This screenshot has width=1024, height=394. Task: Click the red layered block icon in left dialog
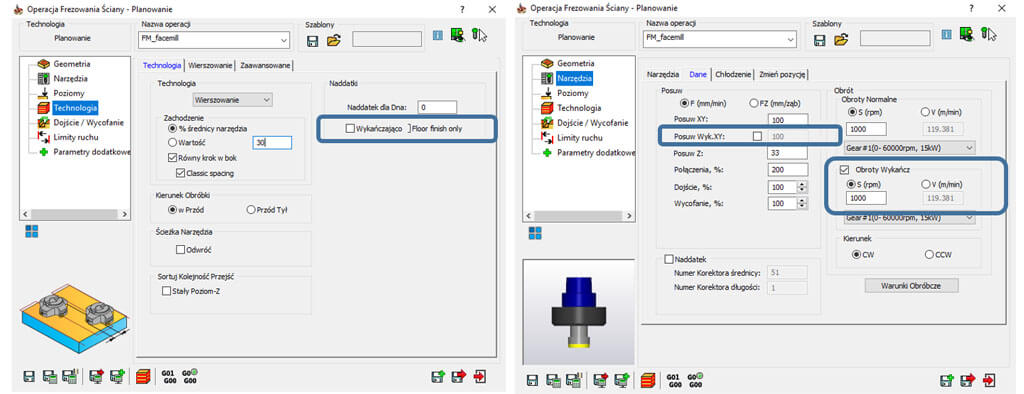(x=143, y=377)
